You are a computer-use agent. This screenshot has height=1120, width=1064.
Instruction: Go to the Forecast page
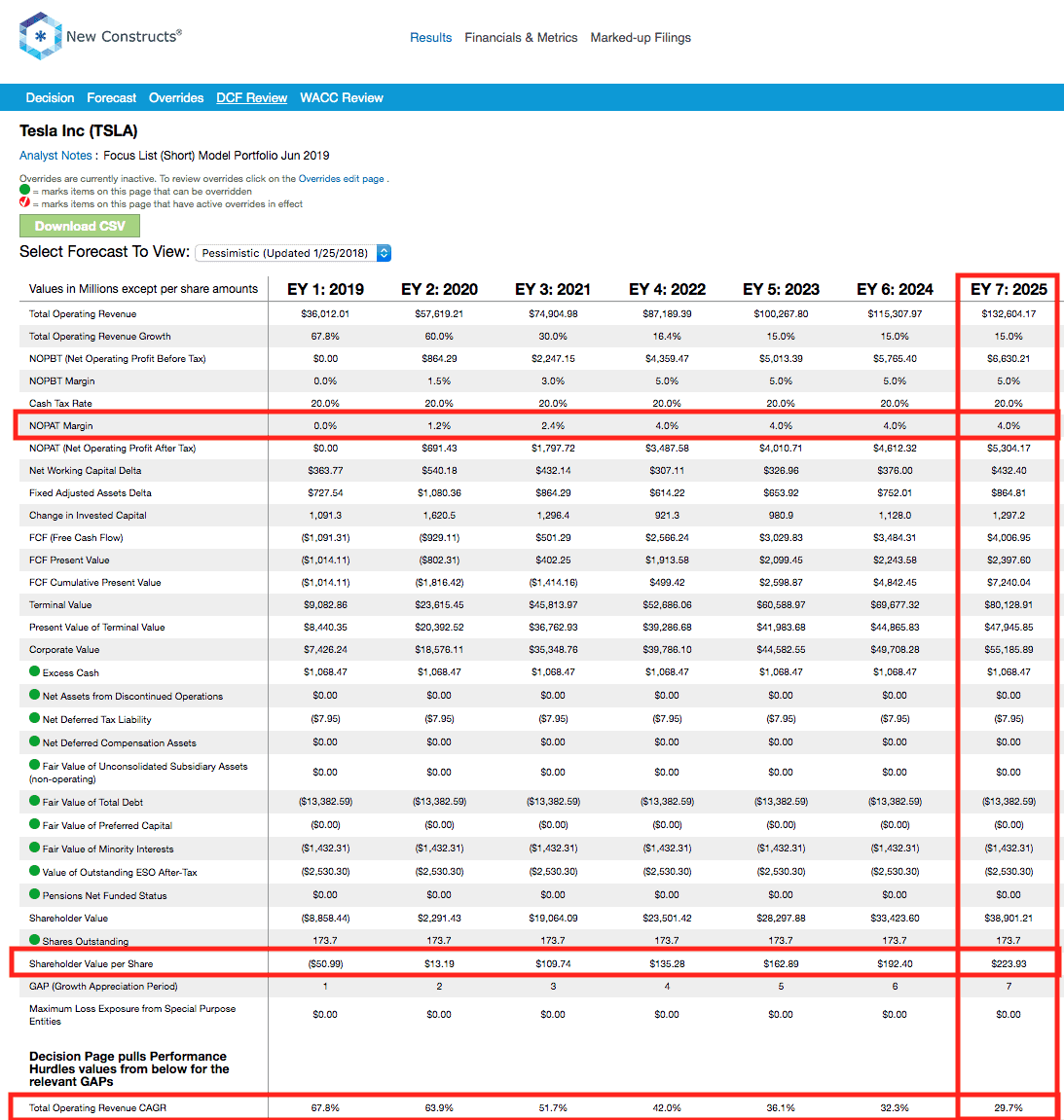point(112,98)
